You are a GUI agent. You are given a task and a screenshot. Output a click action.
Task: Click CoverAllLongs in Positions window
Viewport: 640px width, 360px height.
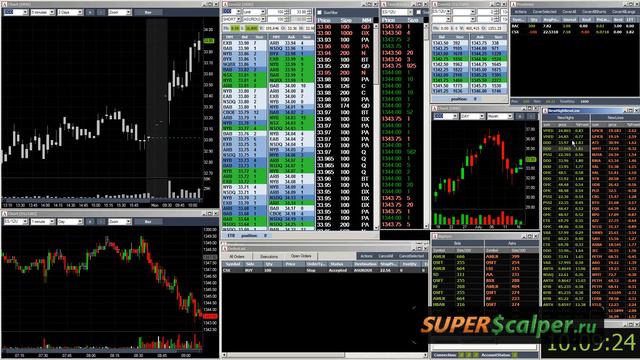624,12
